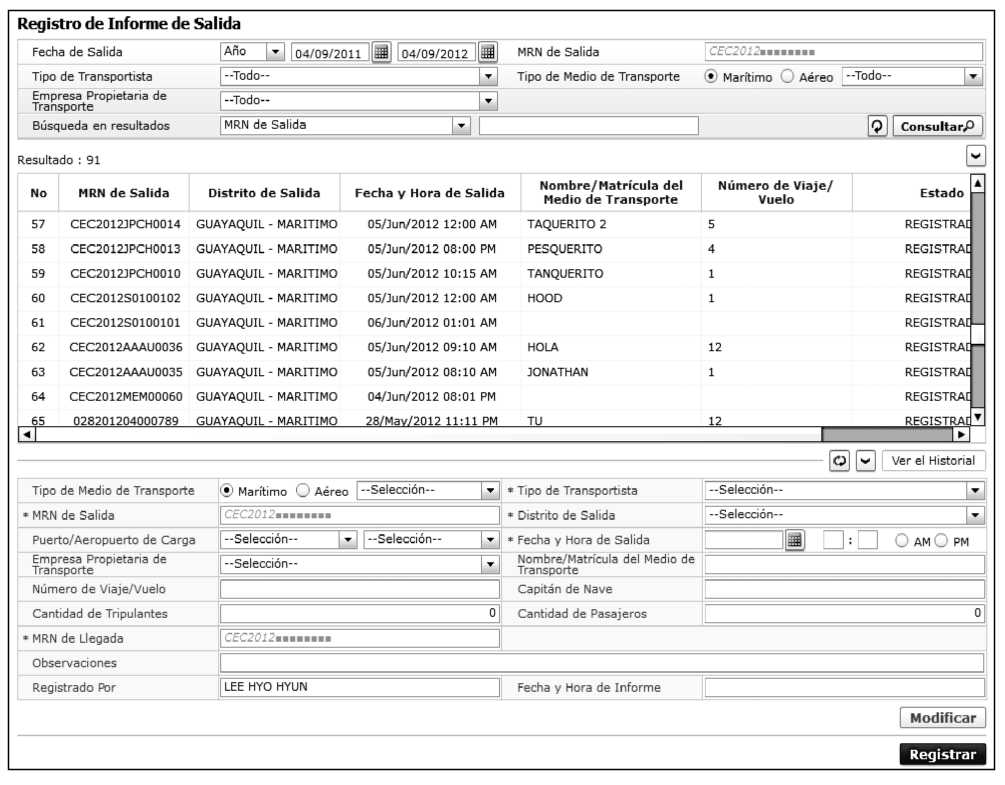
Task: Click the Búsqueda en resultados text field
Action: point(588,126)
